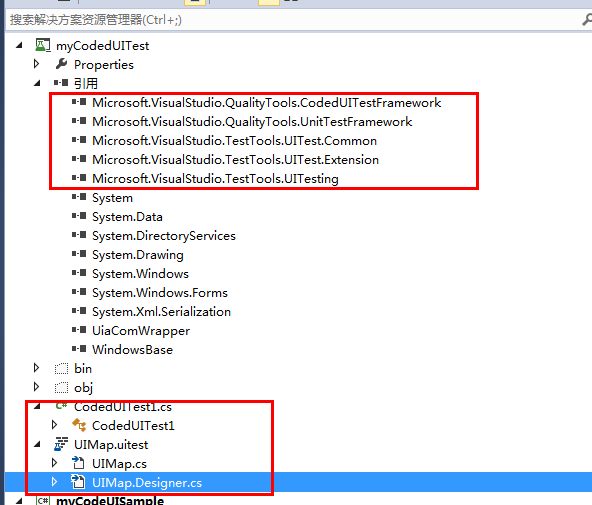Image resolution: width=592 pixels, height=505 pixels.
Task: Expand the UIMap.Designer.cs node
Action: pyautogui.click(x=54, y=482)
